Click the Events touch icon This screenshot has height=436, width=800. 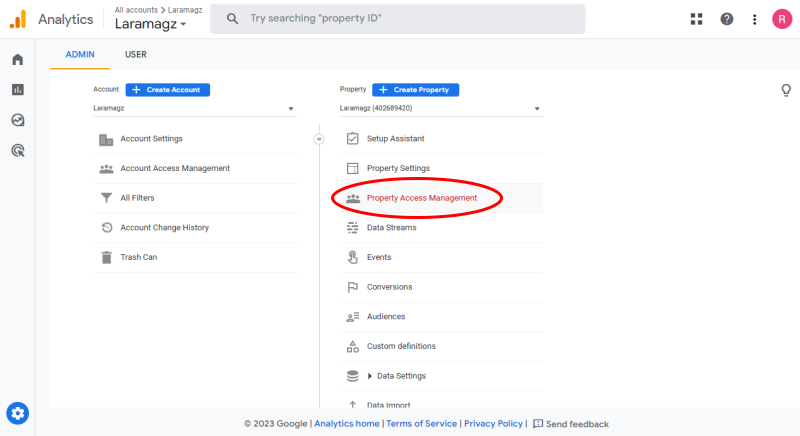click(x=353, y=257)
